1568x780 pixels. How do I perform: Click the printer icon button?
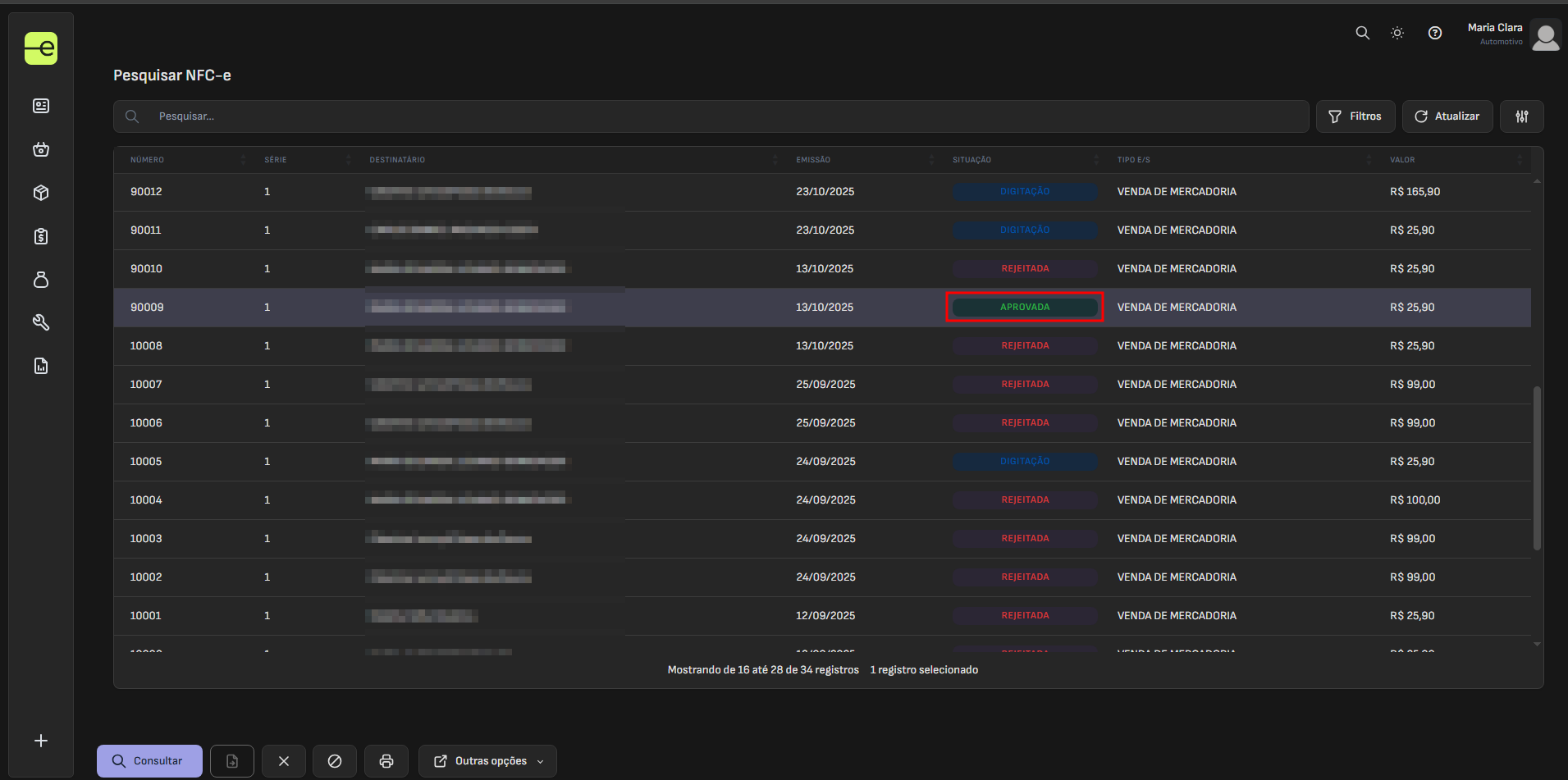tap(386, 761)
